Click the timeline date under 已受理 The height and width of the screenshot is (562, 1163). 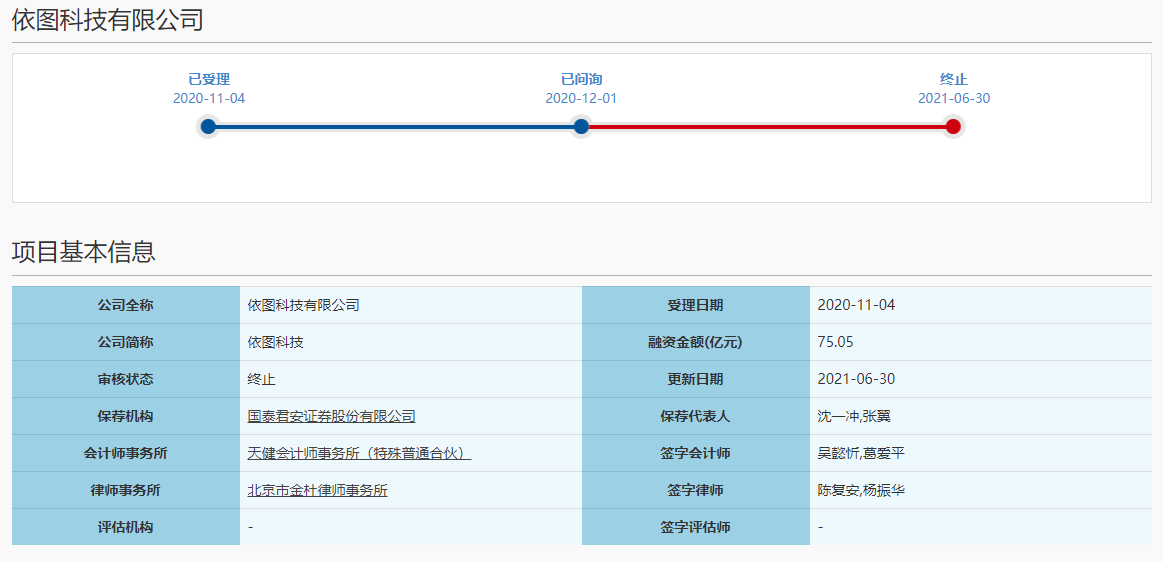[208, 99]
